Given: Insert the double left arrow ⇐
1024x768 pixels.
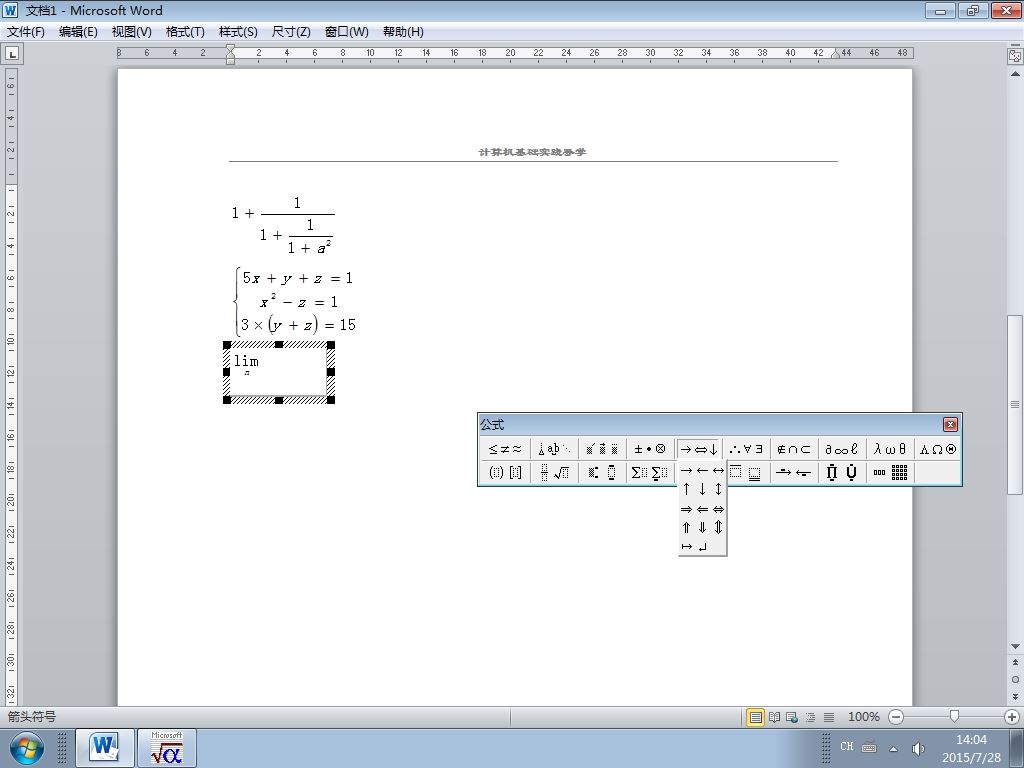Looking at the screenshot, I should click(x=702, y=509).
